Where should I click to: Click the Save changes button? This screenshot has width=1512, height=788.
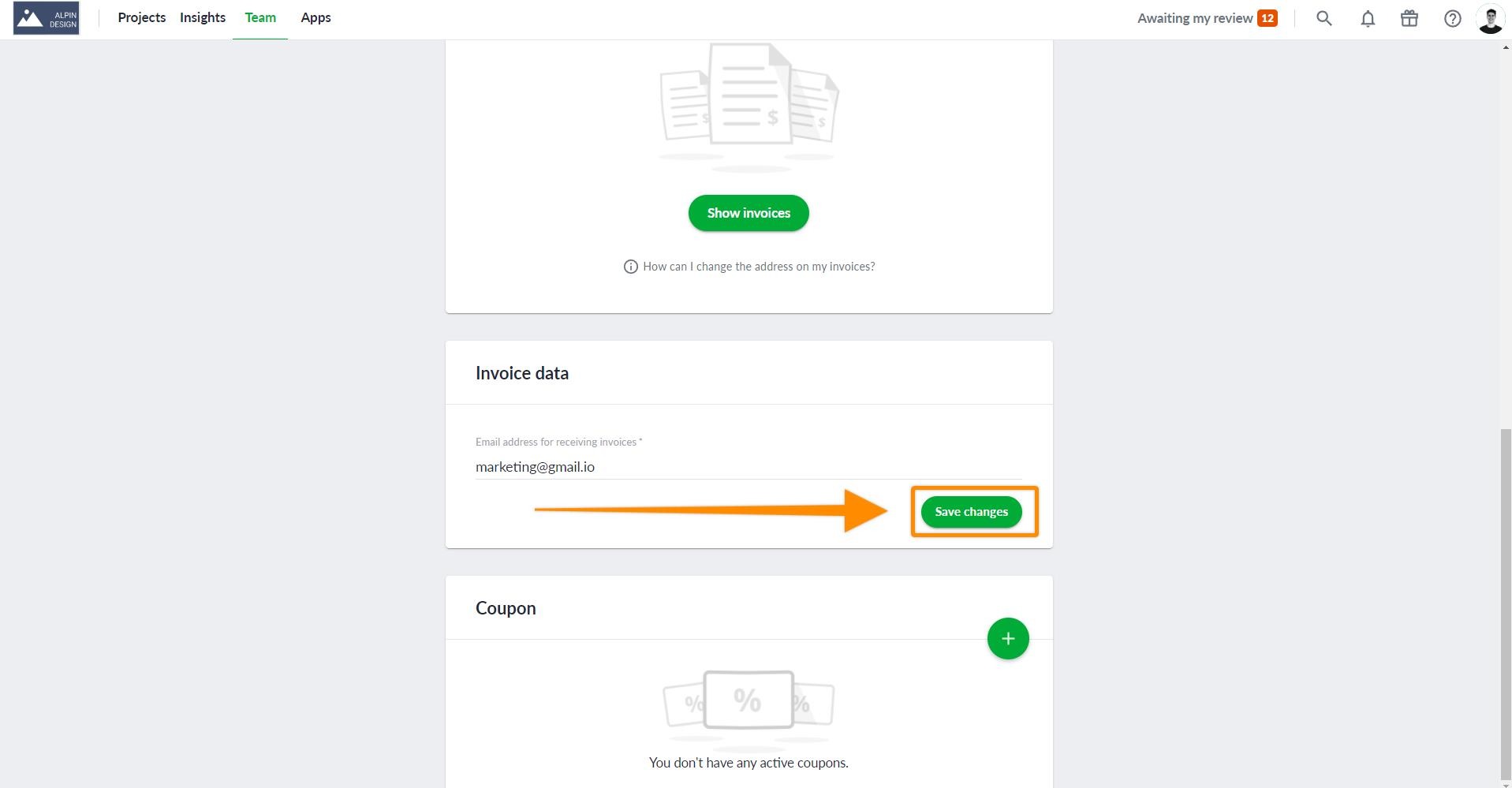[971, 512]
